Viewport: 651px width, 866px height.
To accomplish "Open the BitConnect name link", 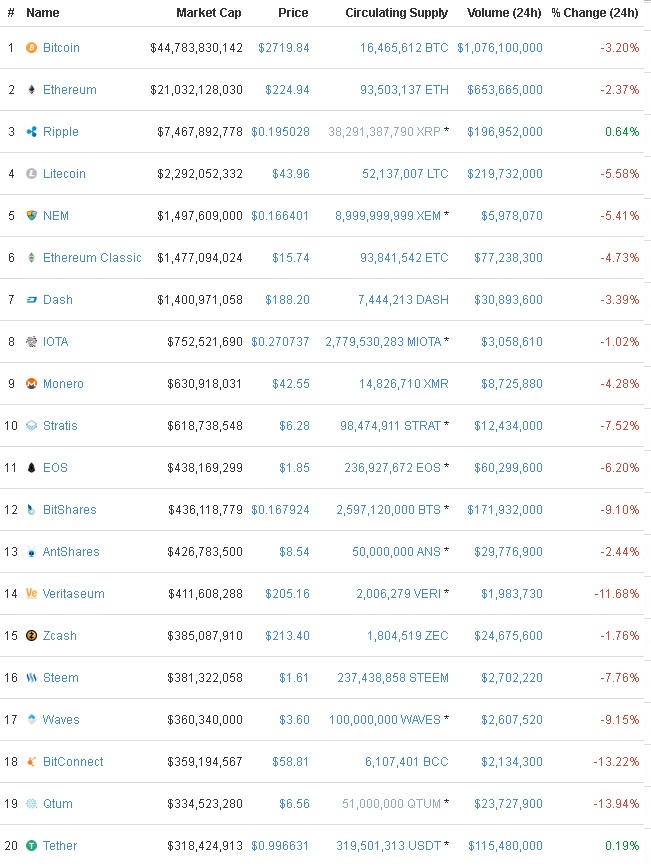I will [x=73, y=761].
